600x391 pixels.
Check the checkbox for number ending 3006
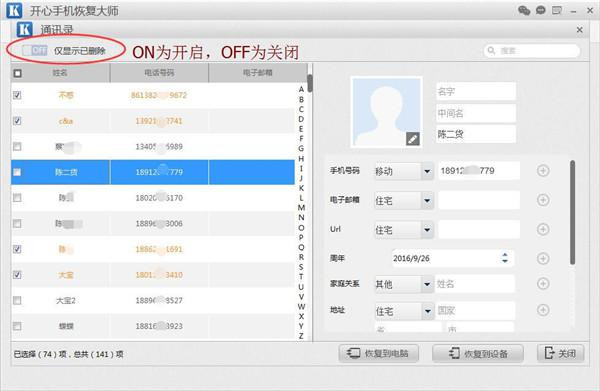point(17,223)
